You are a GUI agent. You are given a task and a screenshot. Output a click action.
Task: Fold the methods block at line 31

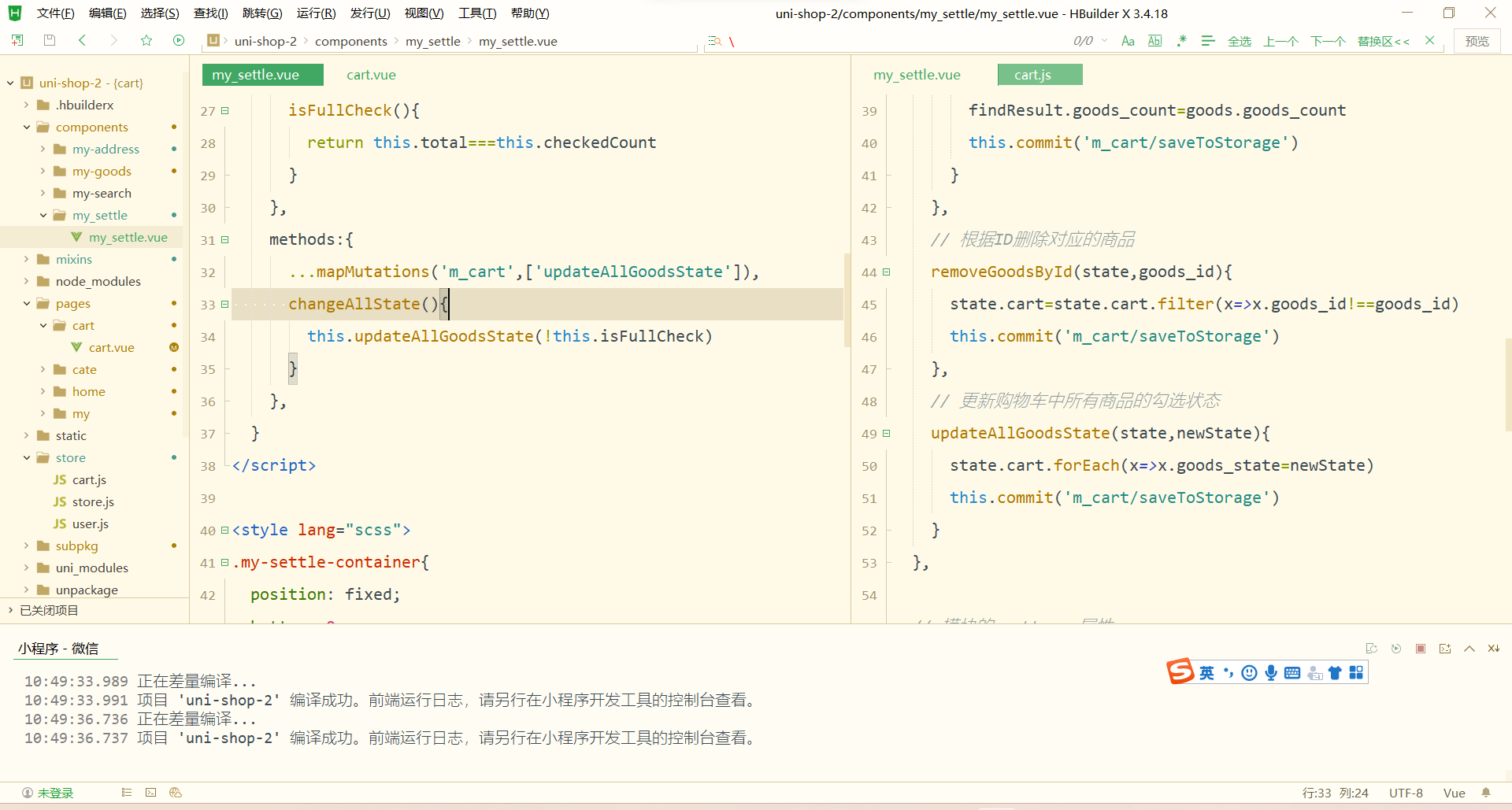225,240
